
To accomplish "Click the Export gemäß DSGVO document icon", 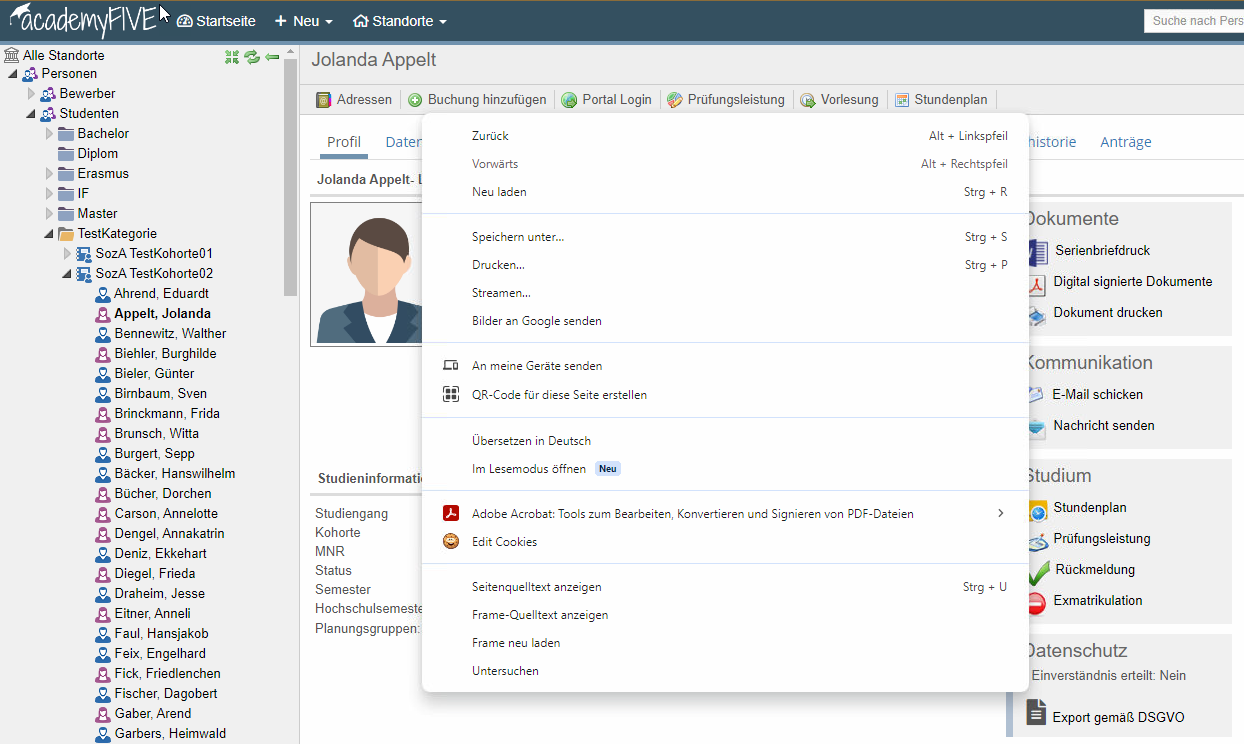I will coord(1037,713).
